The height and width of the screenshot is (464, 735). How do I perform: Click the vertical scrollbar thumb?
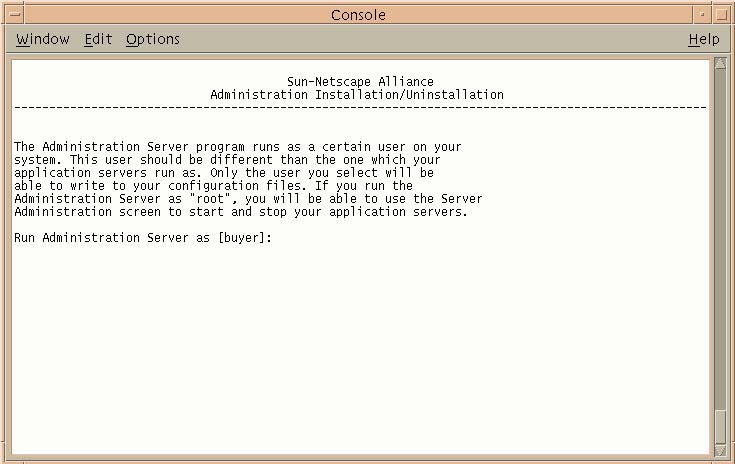click(x=720, y=427)
